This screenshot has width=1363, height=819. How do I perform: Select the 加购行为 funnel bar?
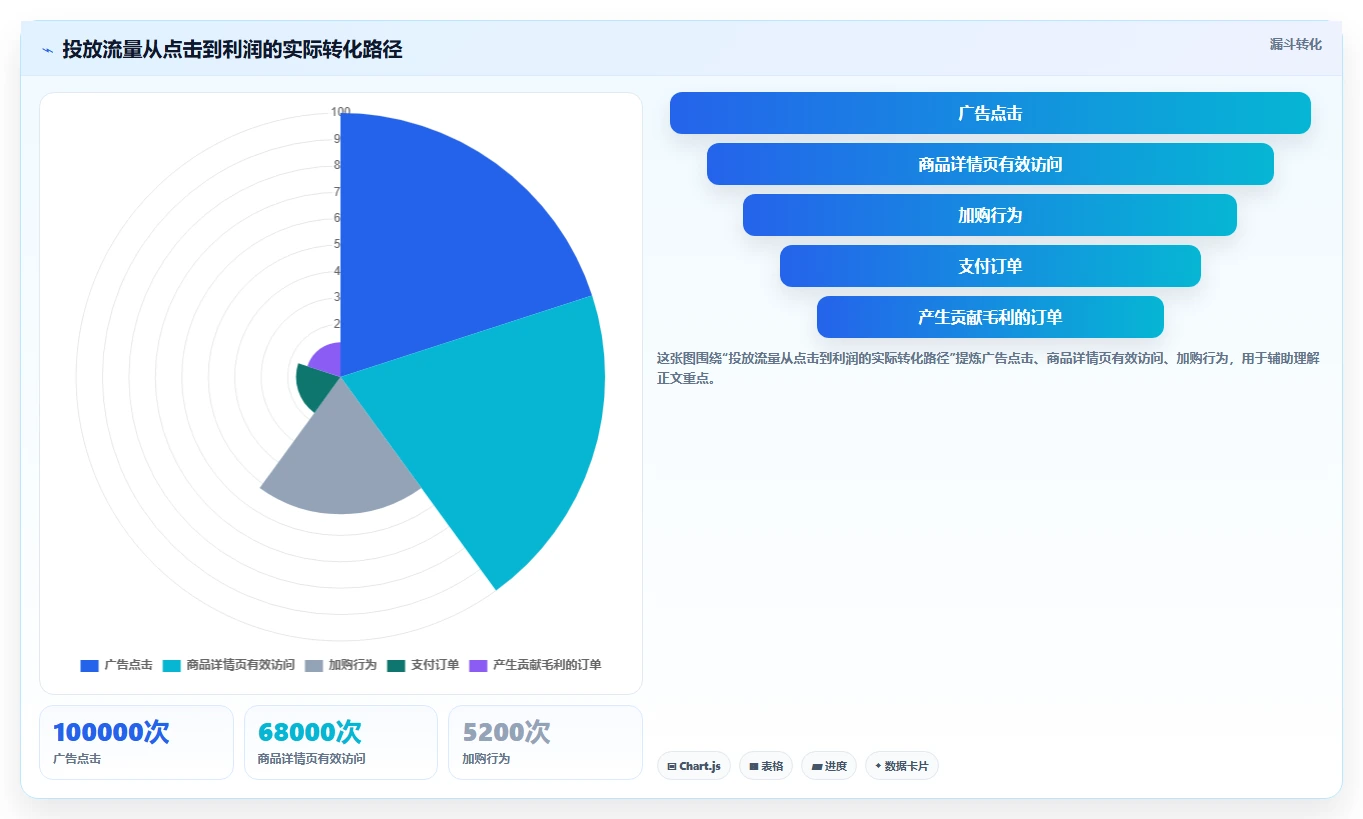(x=990, y=215)
